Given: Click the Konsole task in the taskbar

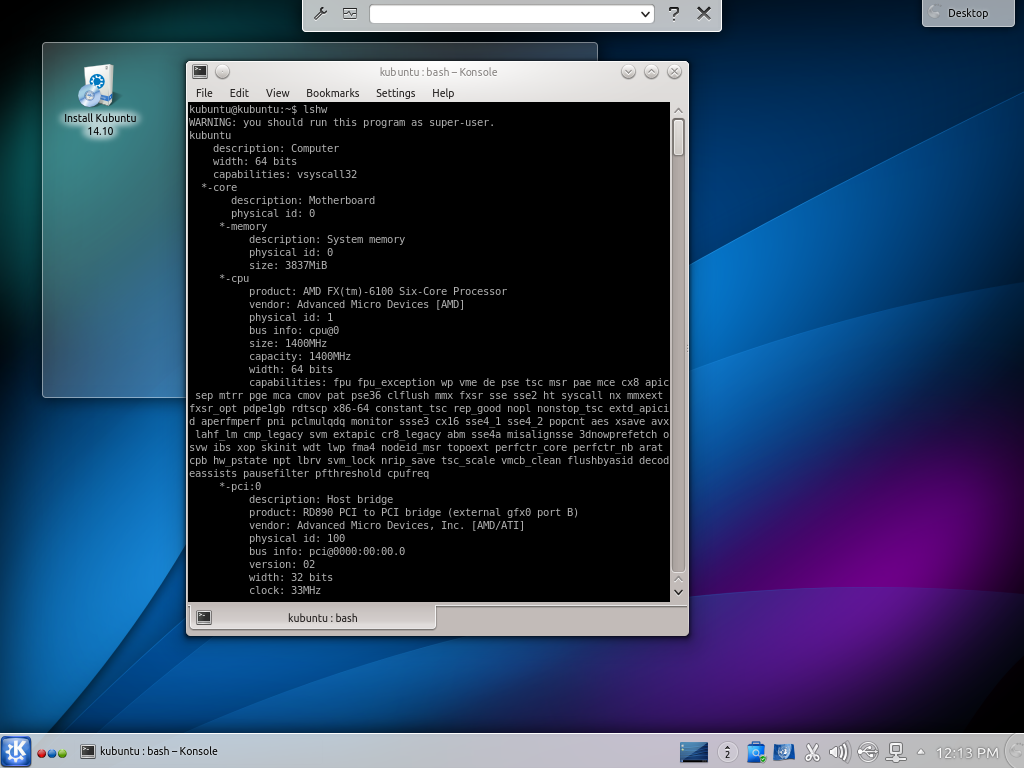Looking at the screenshot, I should 149,751.
